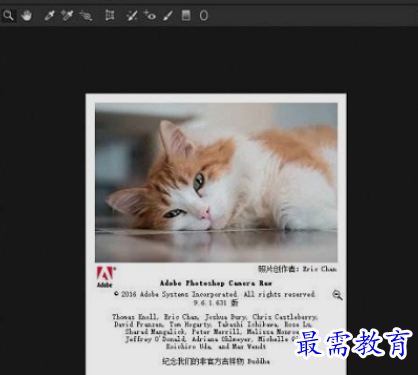Click the "Adobe Photoshop Camera Raw" title text
This screenshot has height=375, width=418.
pos(216,283)
